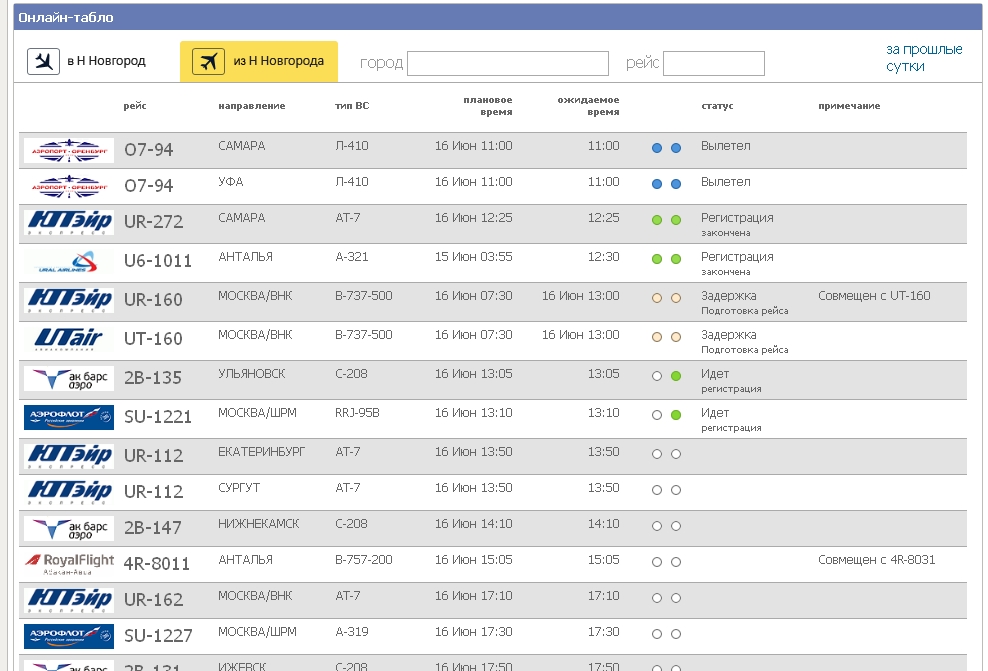Select flight number UT-160
The height and width of the screenshot is (671, 988).
pyautogui.click(x=153, y=339)
